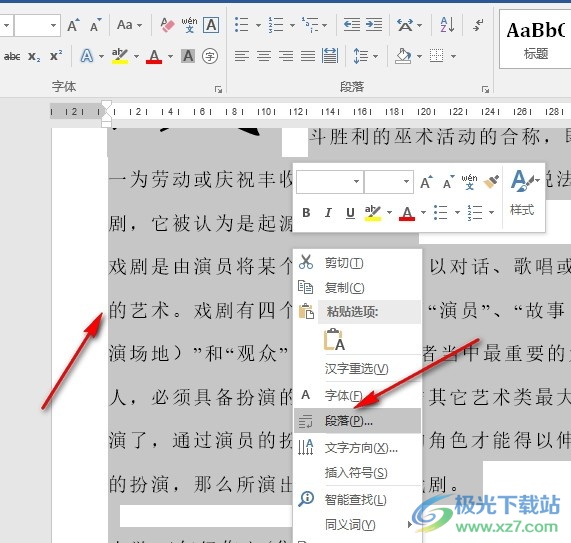Viewport: 571px width, 543px height.
Task: Center align text
Action: [264, 56]
